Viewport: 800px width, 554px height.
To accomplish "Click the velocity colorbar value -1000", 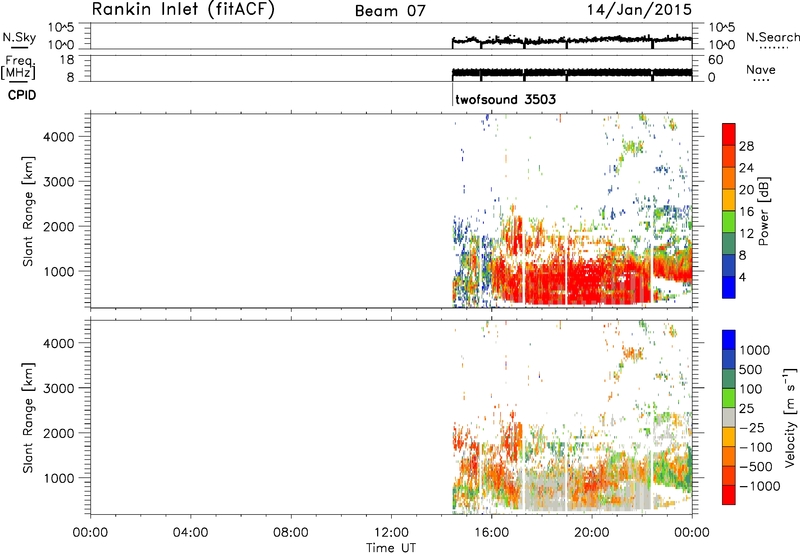I will (x=760, y=486).
